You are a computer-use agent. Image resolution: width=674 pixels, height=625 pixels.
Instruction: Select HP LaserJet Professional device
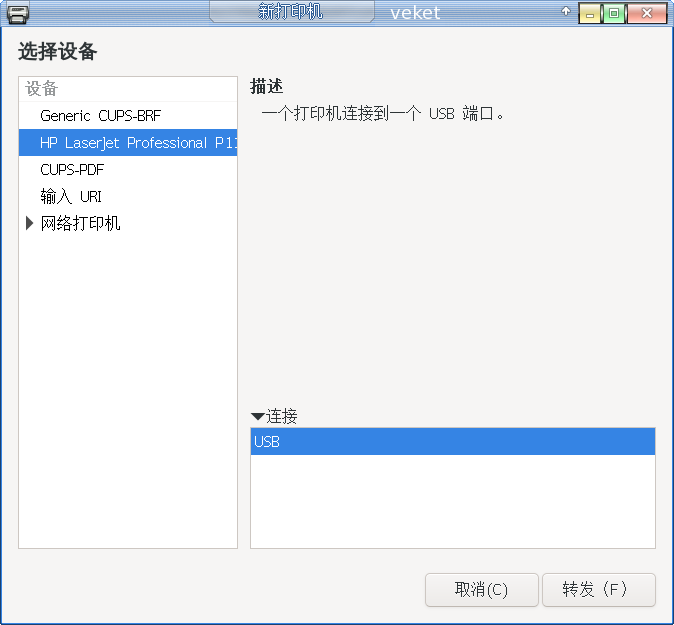pyautogui.click(x=128, y=143)
